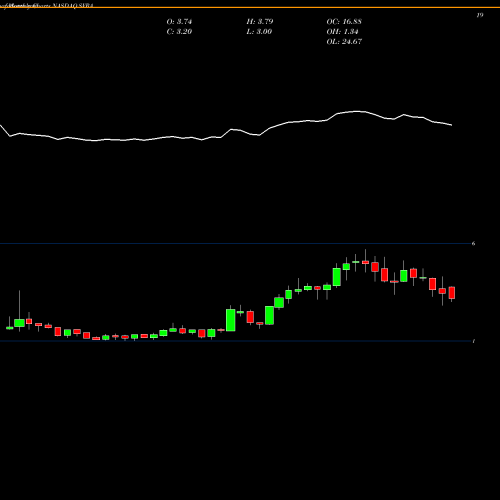Click the rightmost end of the white line

[x=452, y=125]
